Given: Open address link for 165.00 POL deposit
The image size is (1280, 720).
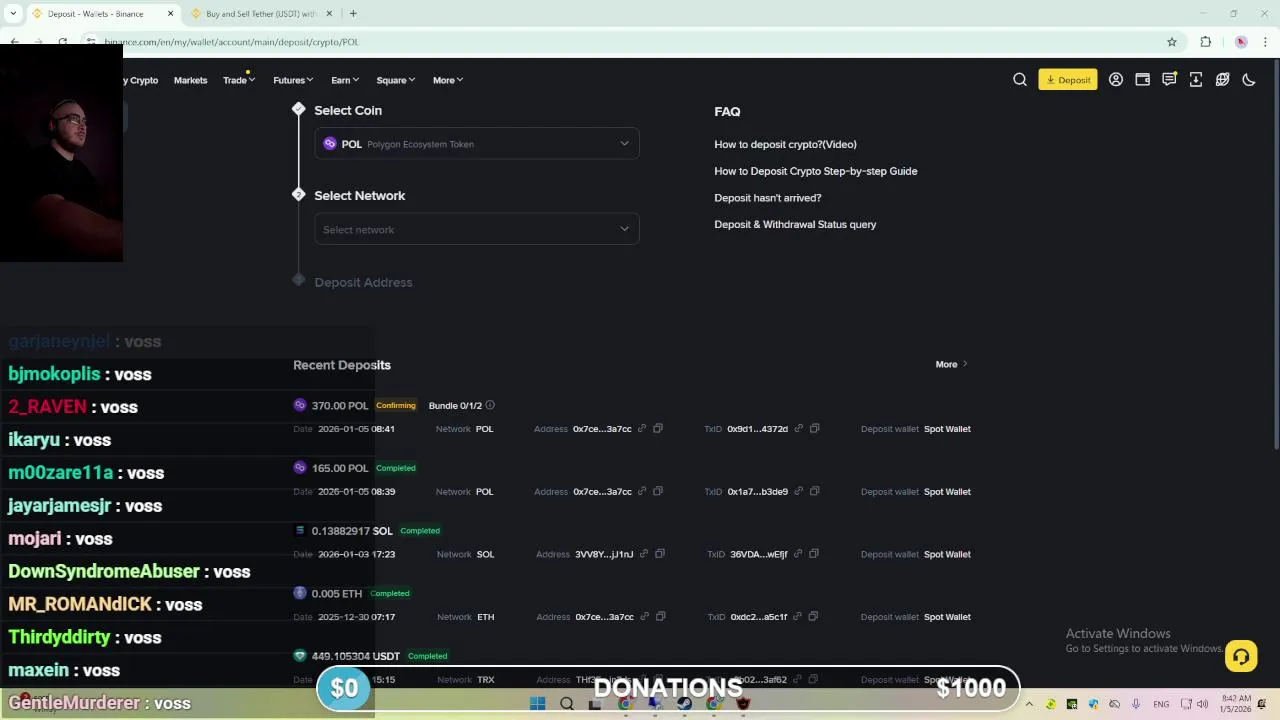Looking at the screenshot, I should pos(642,492).
